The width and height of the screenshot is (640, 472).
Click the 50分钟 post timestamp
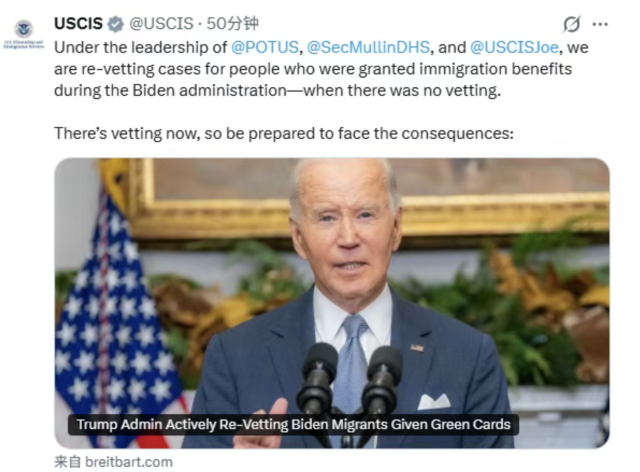tap(232, 24)
